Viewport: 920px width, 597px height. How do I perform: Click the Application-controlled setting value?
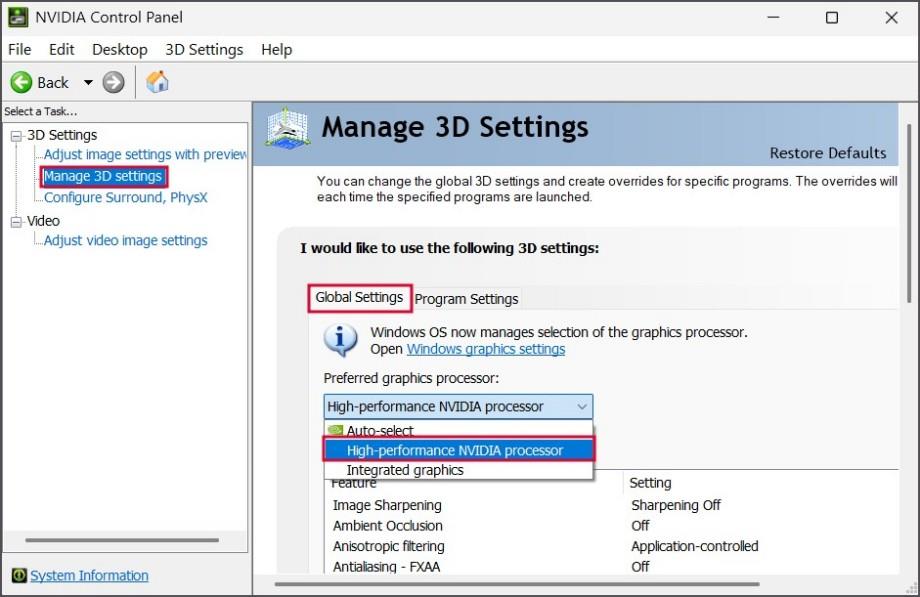coord(695,547)
